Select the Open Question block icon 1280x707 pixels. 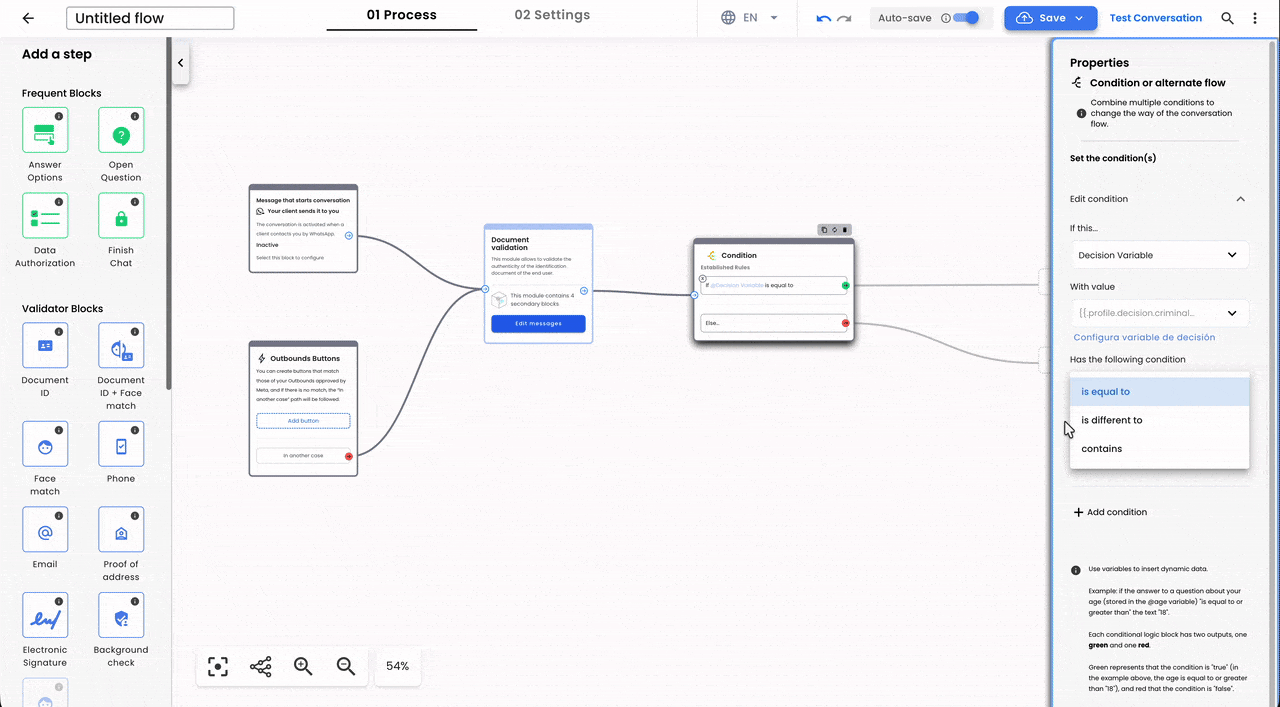(121, 131)
